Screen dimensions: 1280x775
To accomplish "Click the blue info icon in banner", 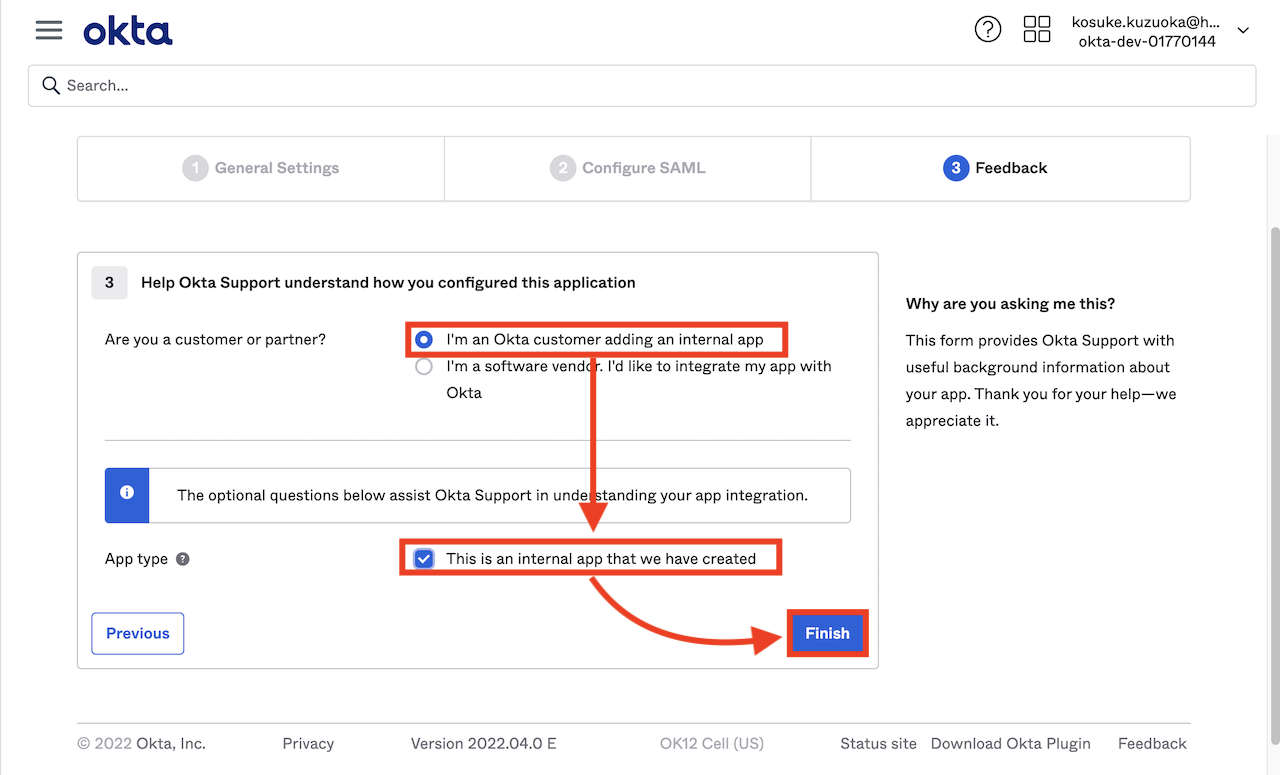I will [127, 493].
